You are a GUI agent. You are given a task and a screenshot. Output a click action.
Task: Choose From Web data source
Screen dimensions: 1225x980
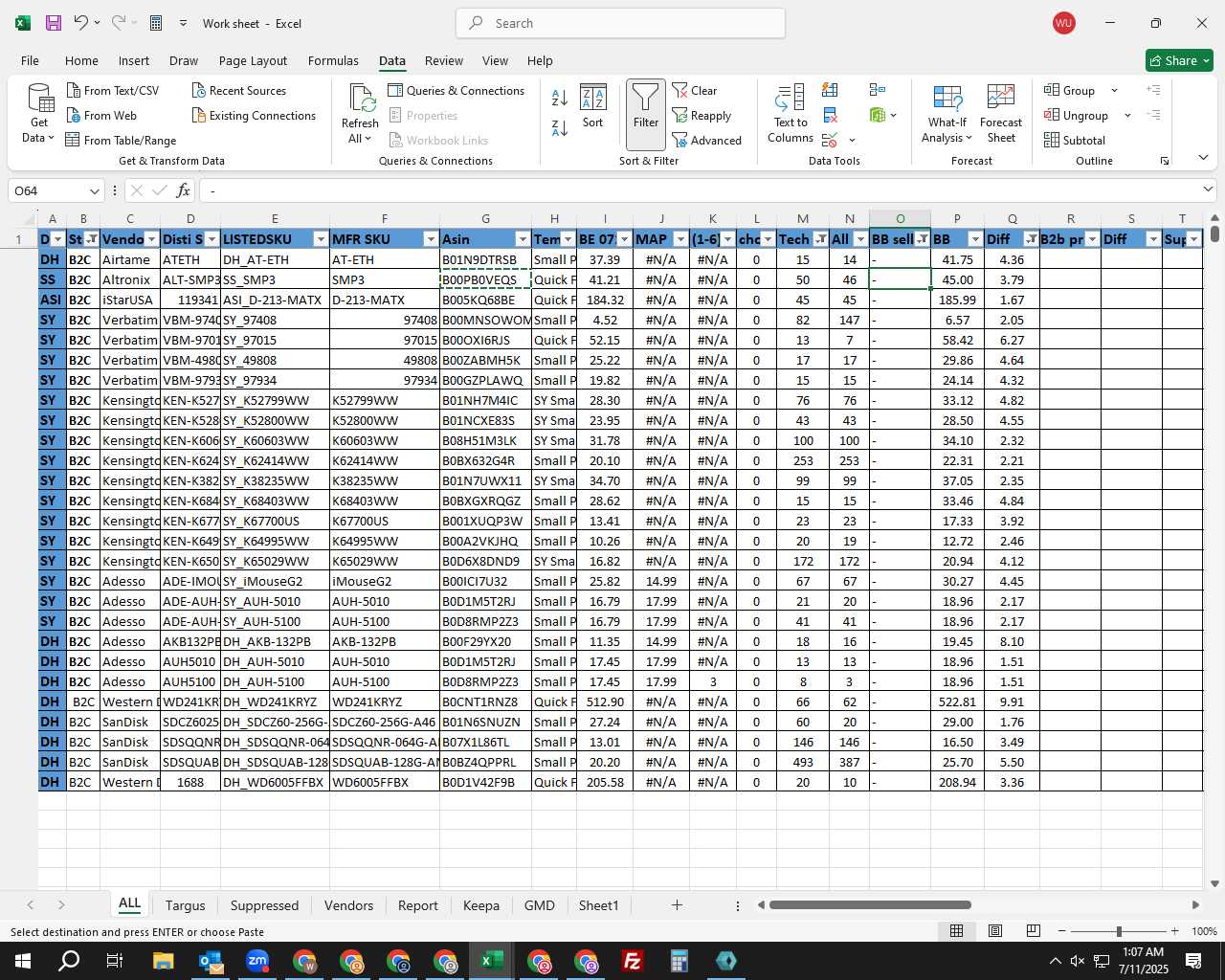[x=101, y=115]
